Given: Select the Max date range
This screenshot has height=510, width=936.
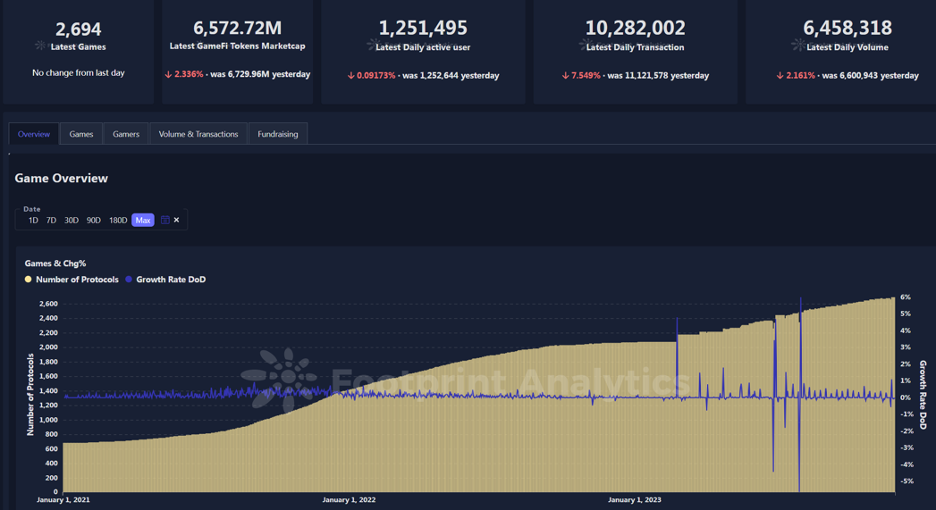Looking at the screenshot, I should (x=143, y=220).
